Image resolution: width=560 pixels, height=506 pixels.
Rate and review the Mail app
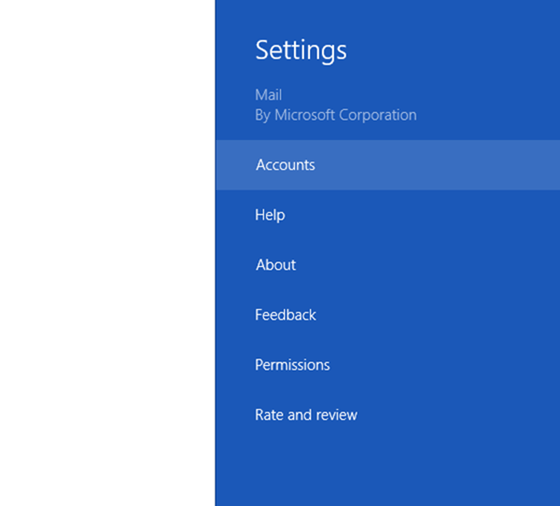coord(388,415)
